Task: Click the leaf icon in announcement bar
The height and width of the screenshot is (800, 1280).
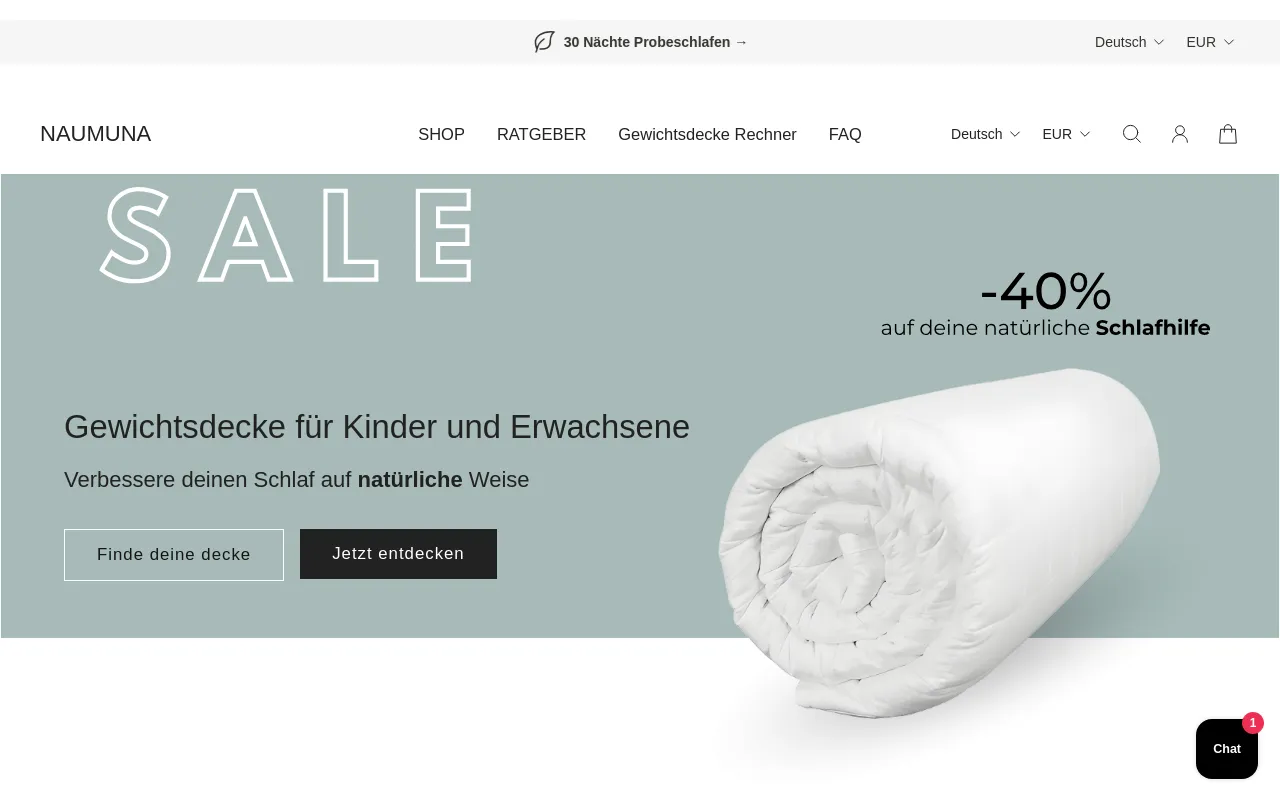Action: click(x=544, y=42)
